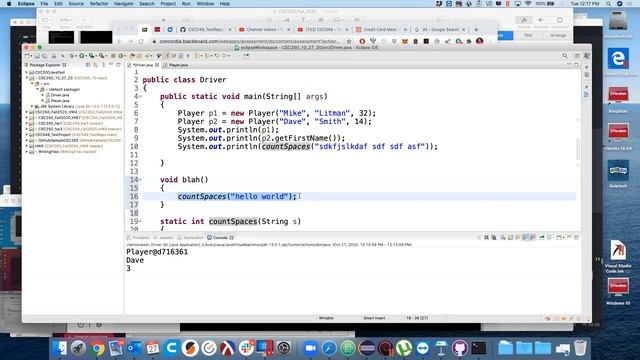Open the Navigate menu
The image size is (640, 360).
pyautogui.click(x=123, y=4)
